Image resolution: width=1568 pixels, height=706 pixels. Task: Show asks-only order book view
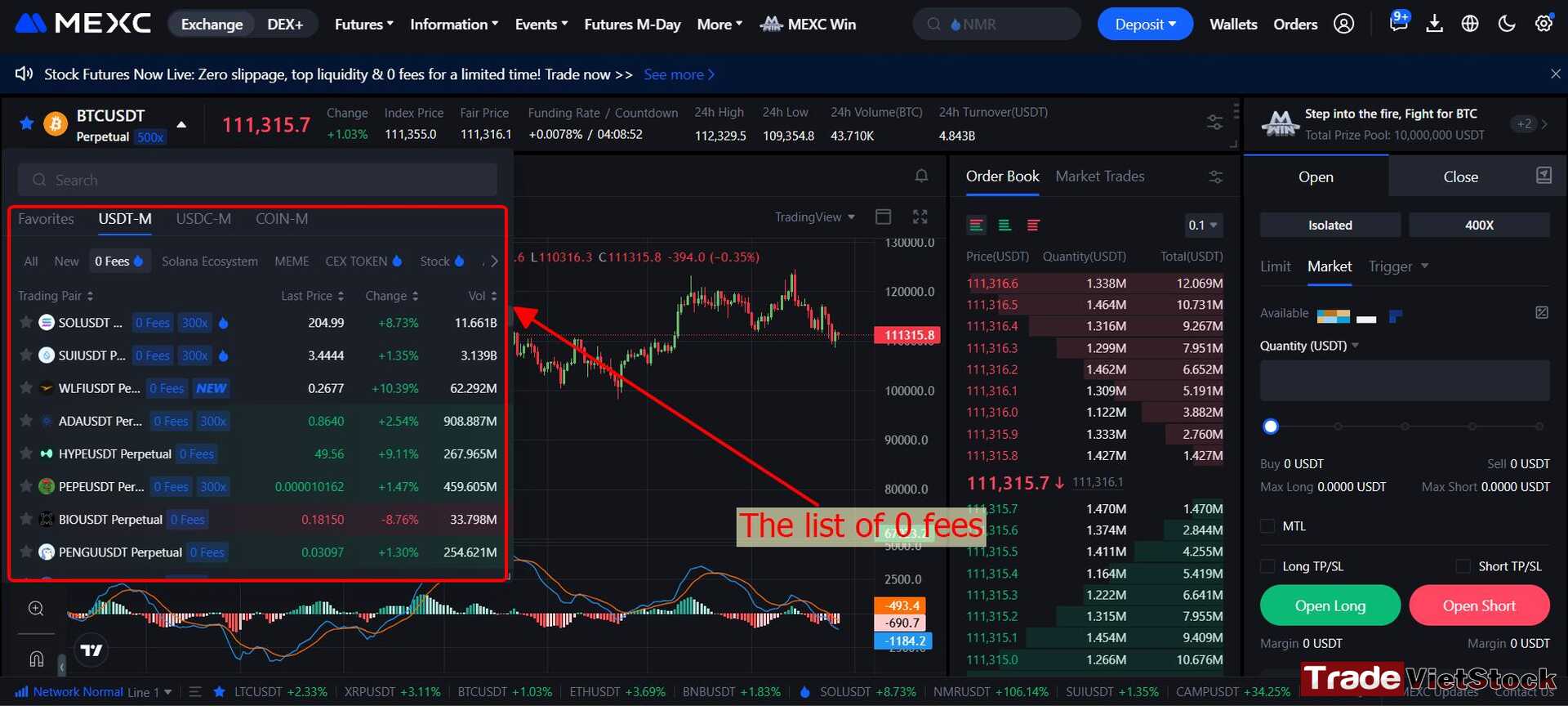[1033, 225]
